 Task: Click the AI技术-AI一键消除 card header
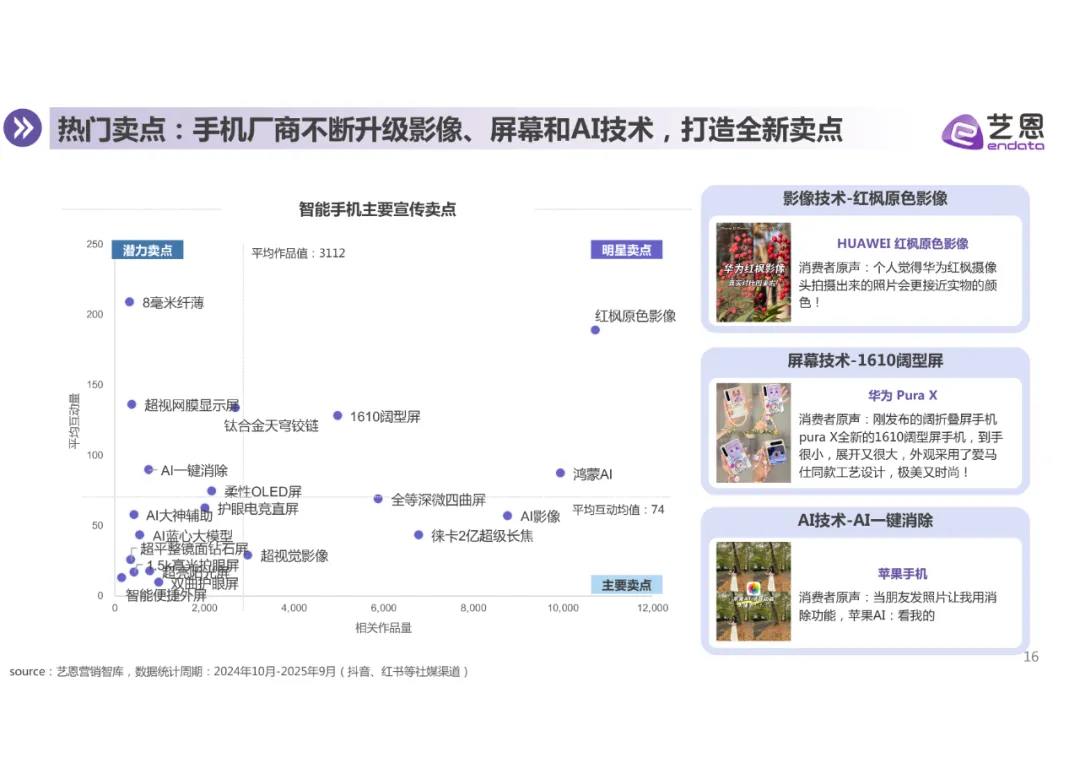[x=865, y=521]
